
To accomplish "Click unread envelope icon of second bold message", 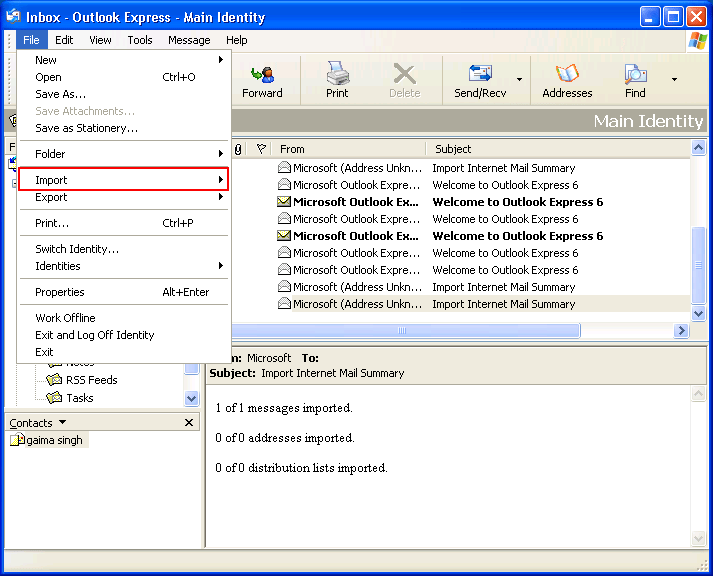I will [284, 236].
